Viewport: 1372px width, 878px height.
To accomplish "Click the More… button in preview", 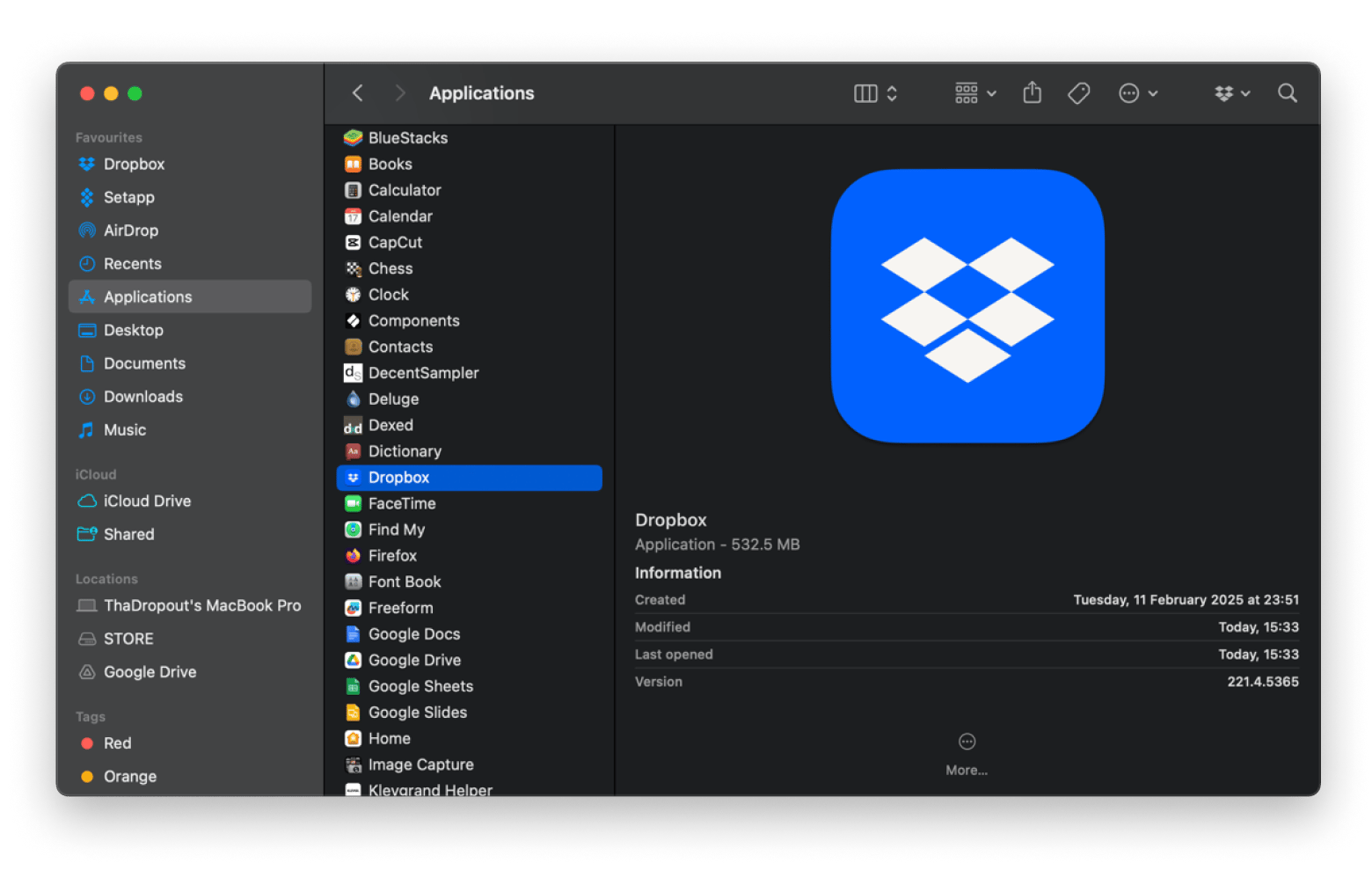I will [x=967, y=754].
